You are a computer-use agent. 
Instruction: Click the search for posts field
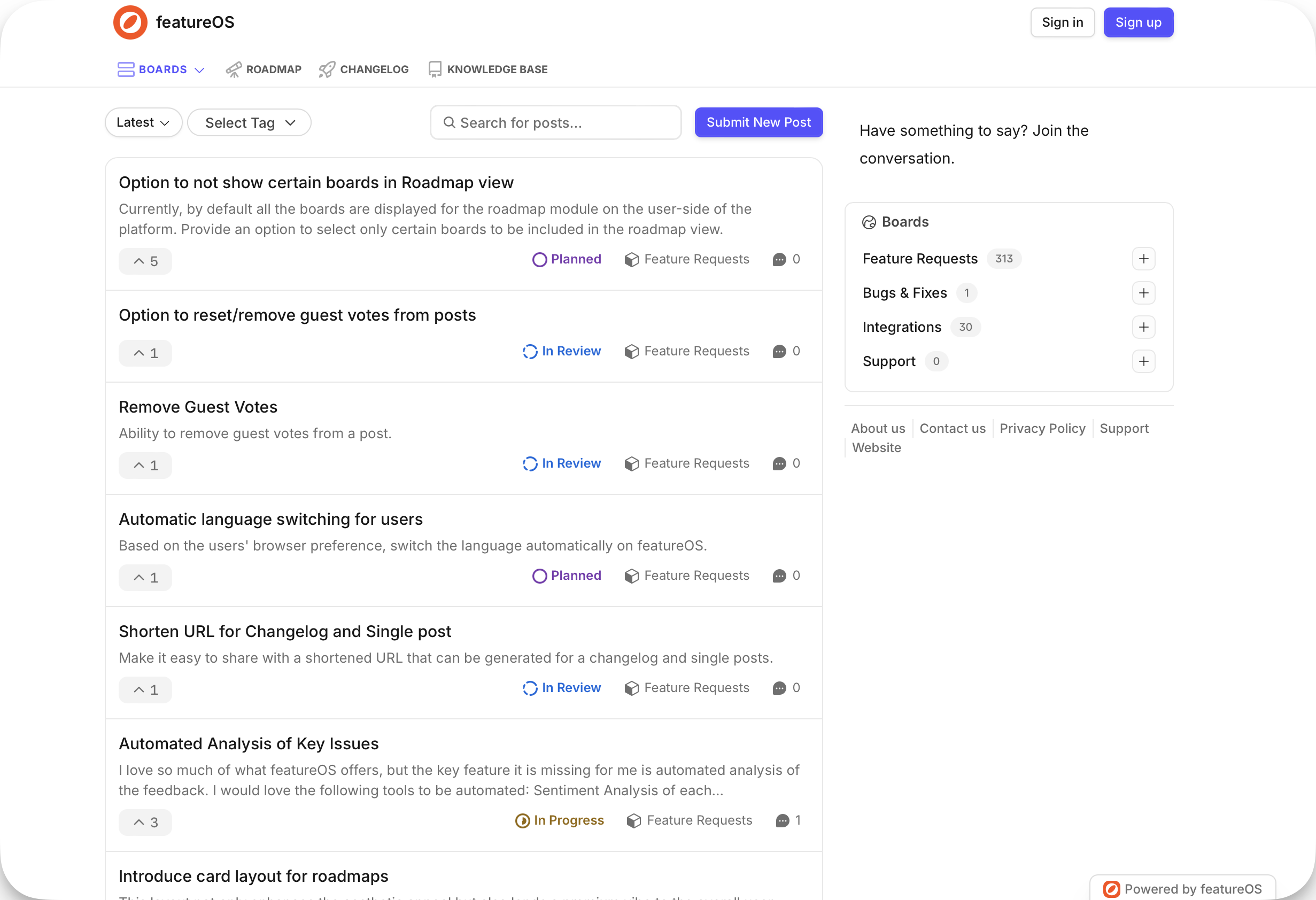[555, 122]
